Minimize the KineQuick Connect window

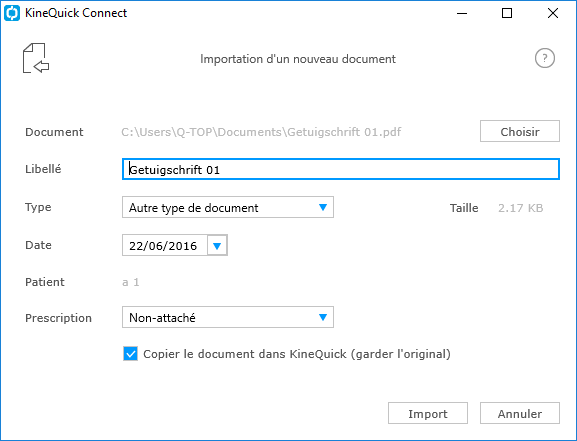click(x=462, y=13)
